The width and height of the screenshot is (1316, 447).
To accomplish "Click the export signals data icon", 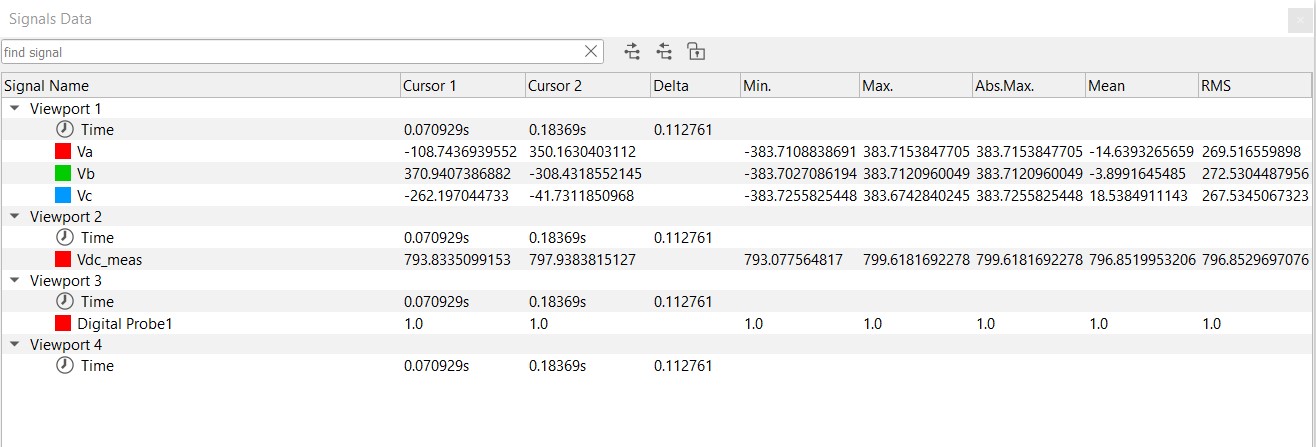I will tap(696, 51).
